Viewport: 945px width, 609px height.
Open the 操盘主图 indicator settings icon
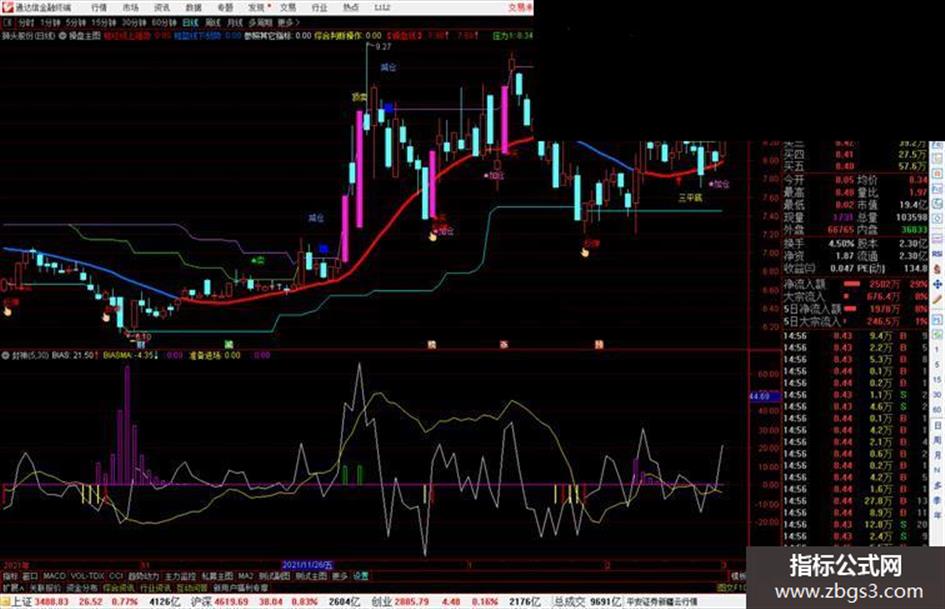[62, 36]
